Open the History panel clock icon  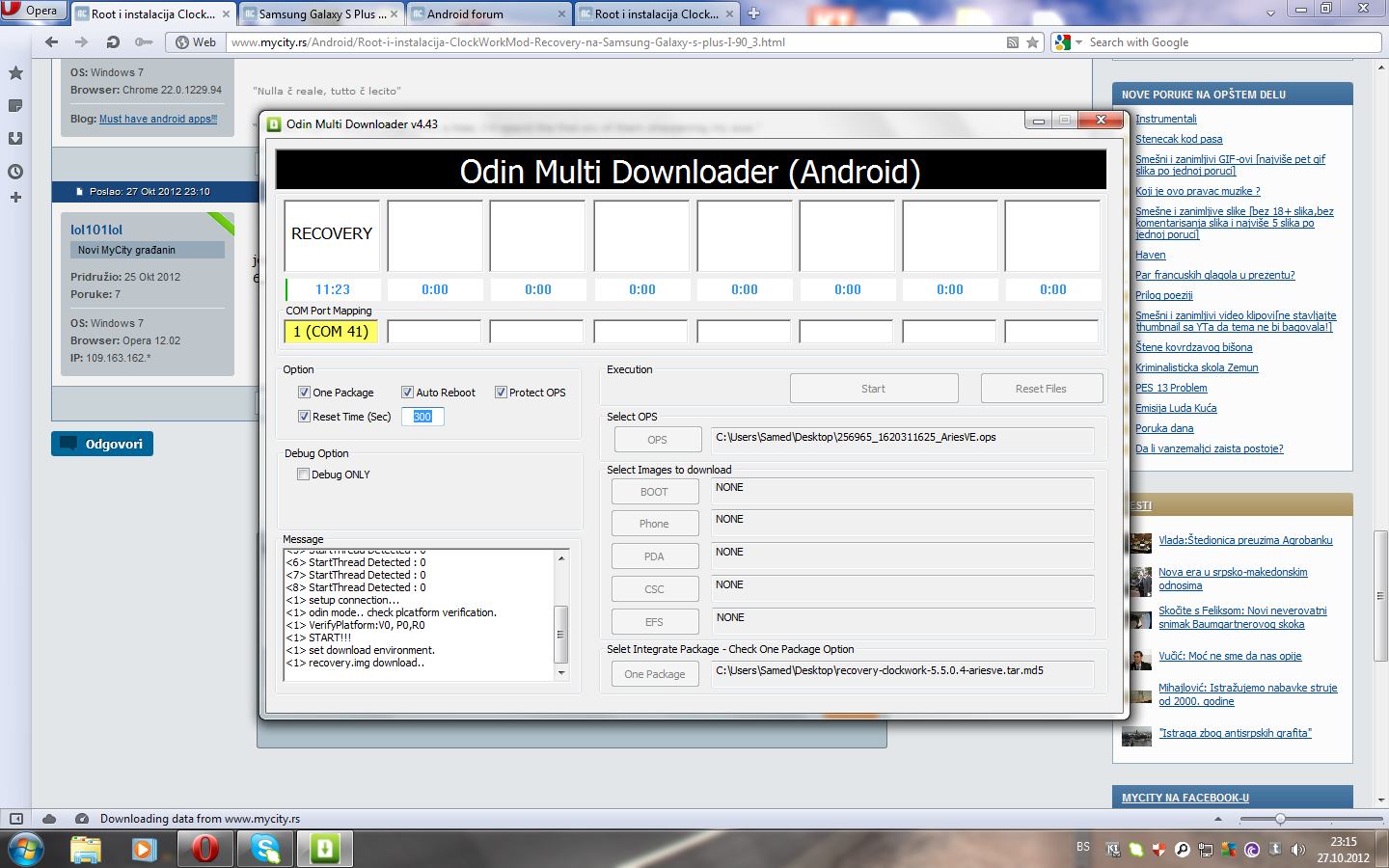(x=15, y=172)
